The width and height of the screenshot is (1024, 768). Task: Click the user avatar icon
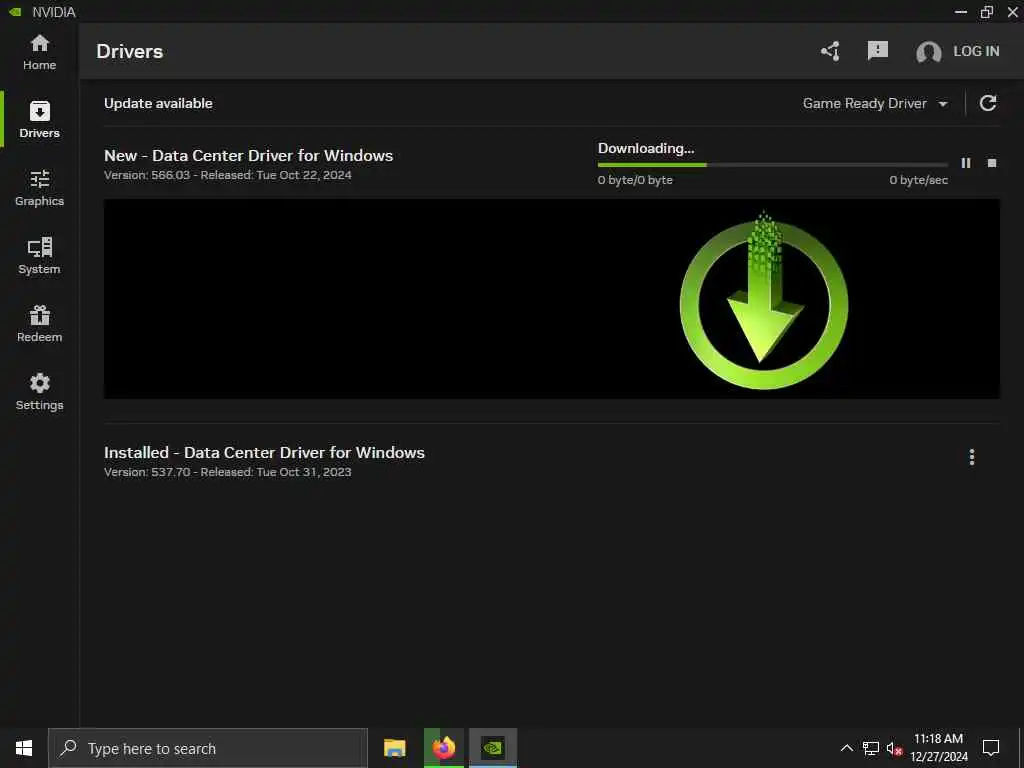[x=928, y=52]
